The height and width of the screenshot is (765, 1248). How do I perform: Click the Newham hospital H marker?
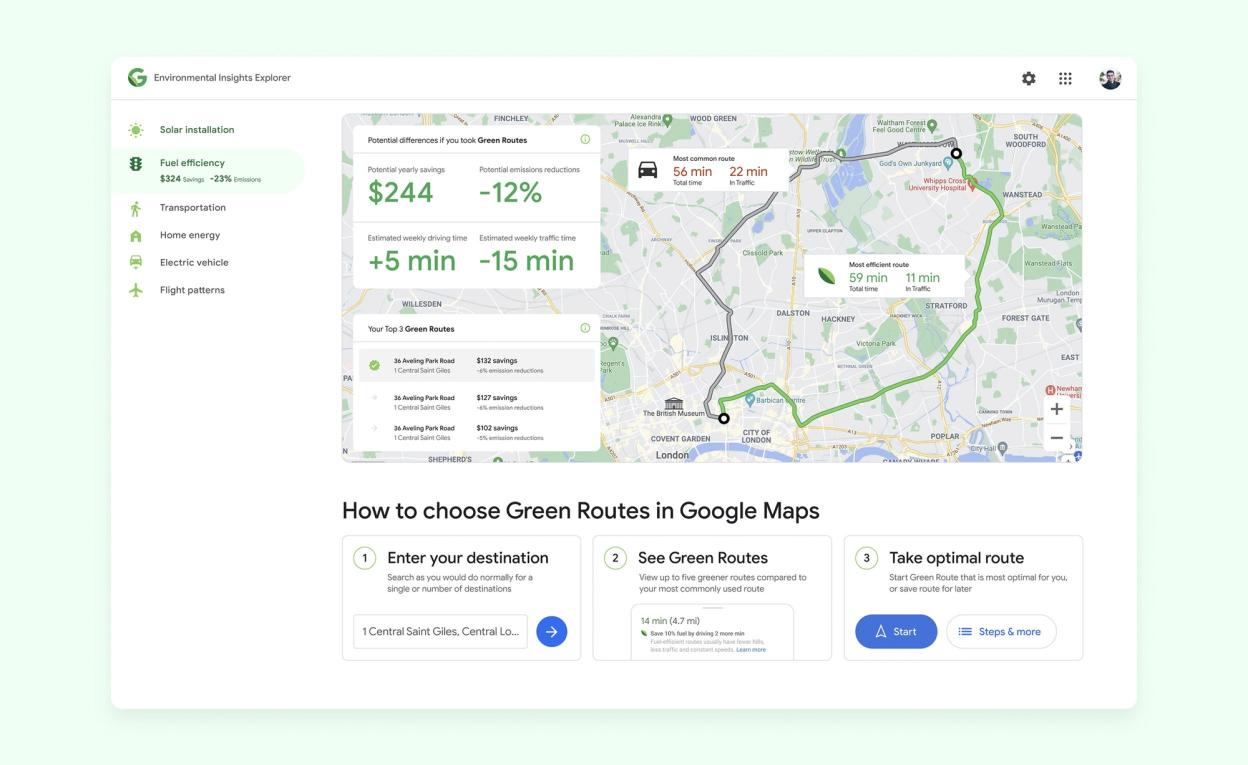coord(1050,390)
